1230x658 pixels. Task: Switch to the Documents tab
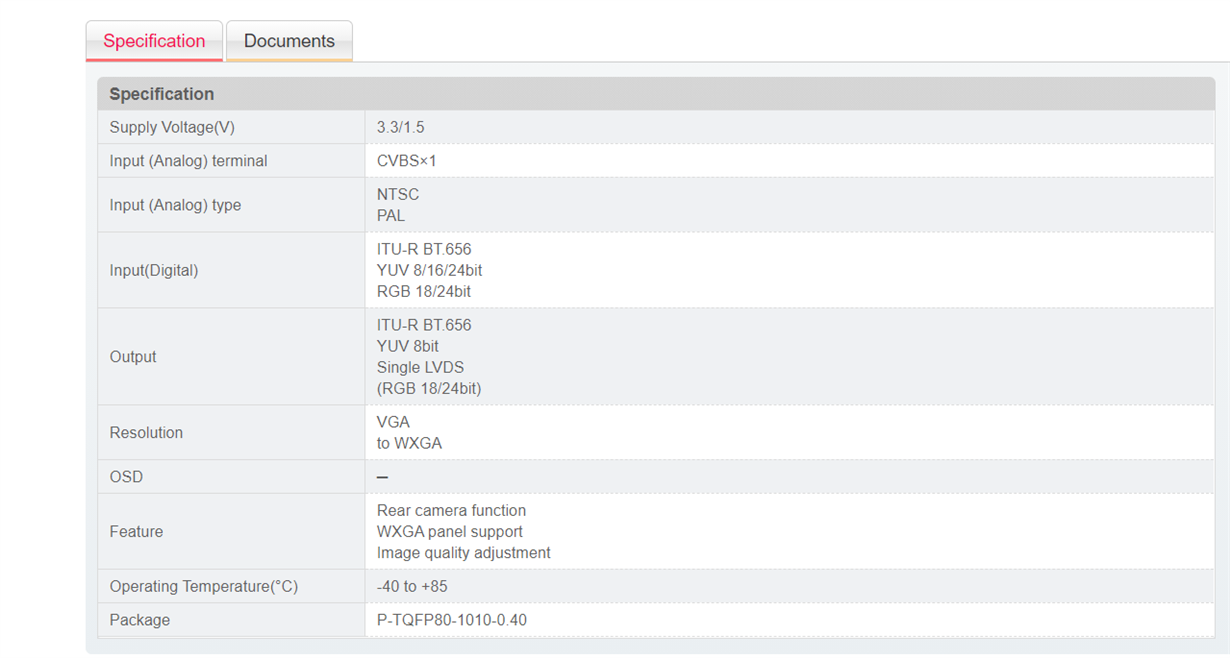click(x=289, y=41)
